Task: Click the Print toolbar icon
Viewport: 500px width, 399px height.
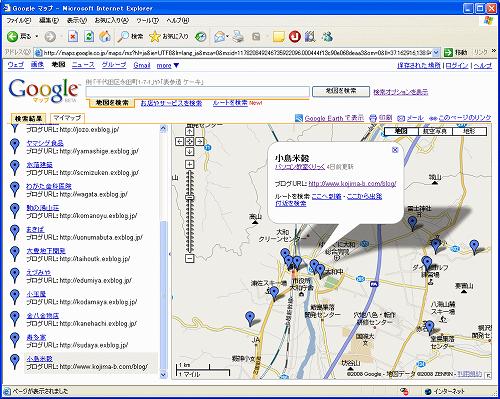Action: 238,36
